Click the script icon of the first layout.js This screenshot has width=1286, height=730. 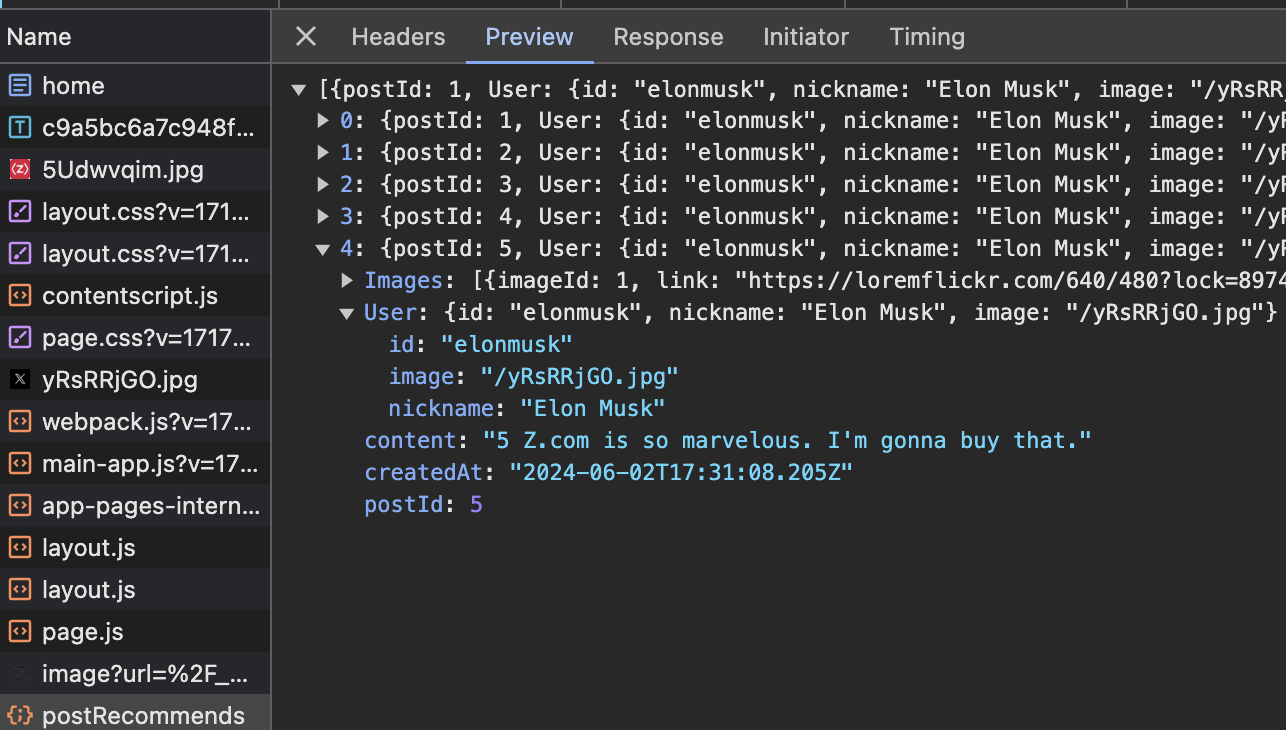click(x=19, y=548)
